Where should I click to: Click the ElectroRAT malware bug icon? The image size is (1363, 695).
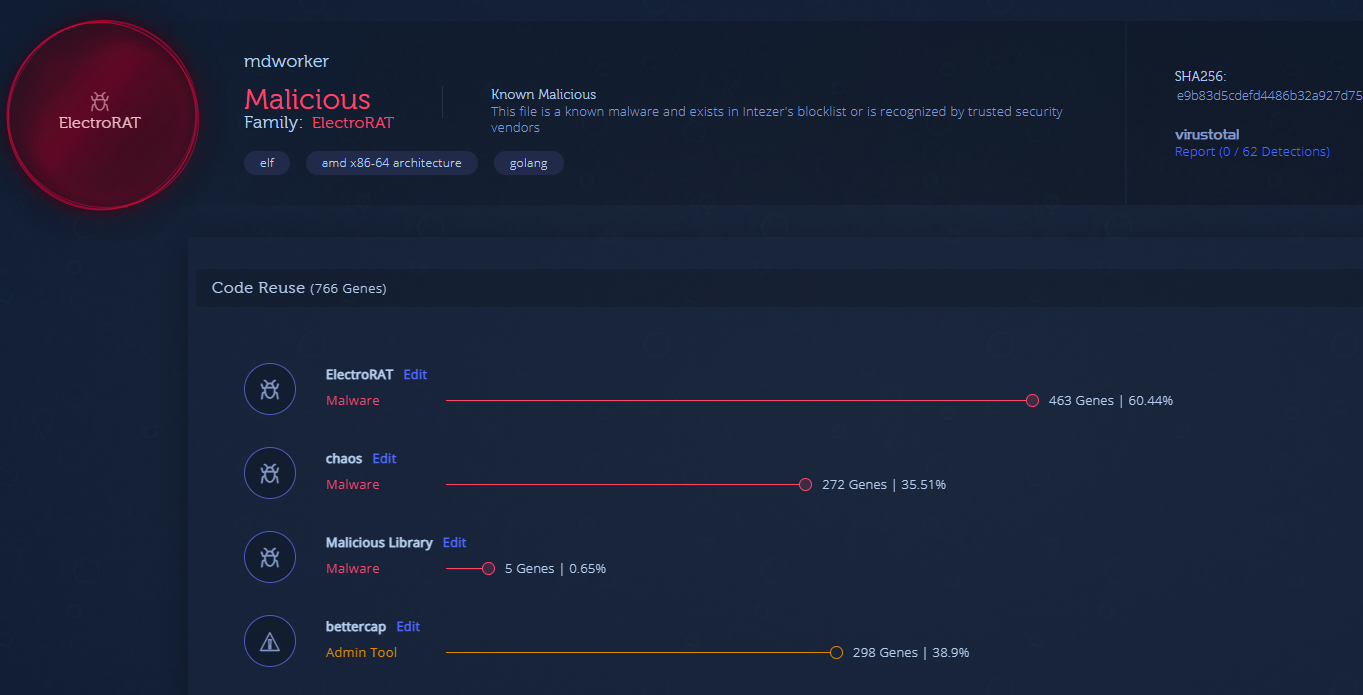tap(270, 389)
